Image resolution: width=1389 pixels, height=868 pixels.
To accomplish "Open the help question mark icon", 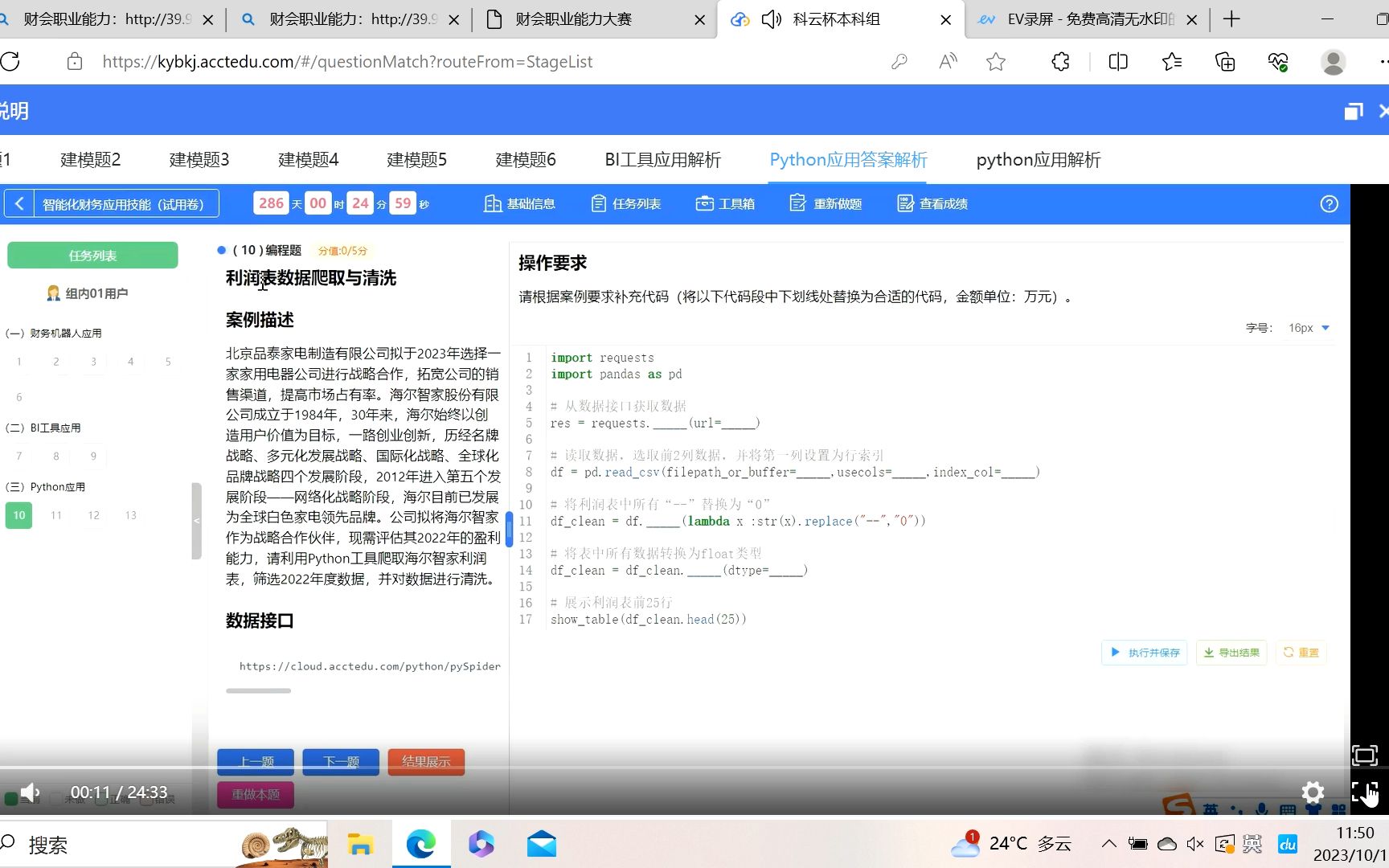I will 1330,204.
